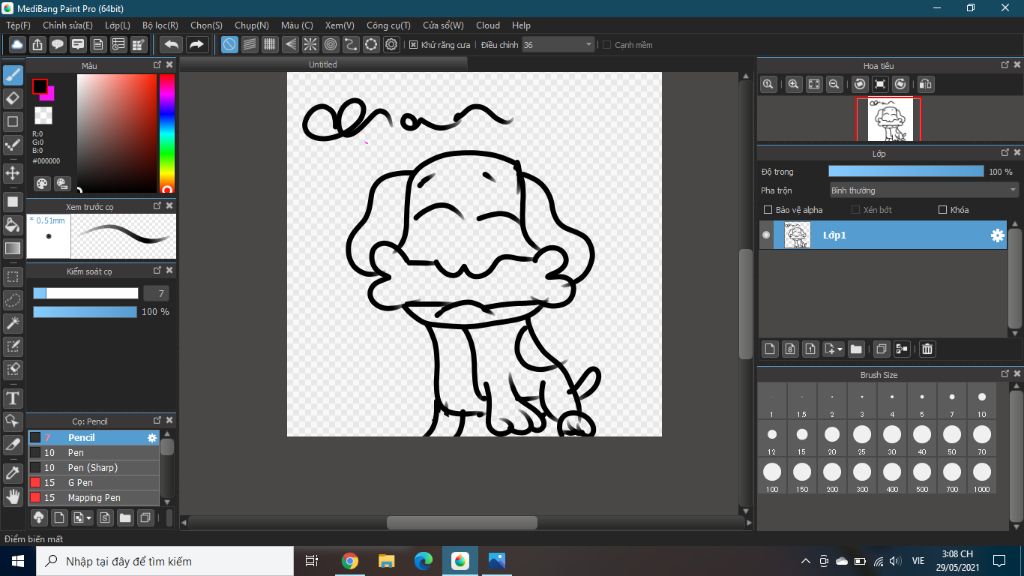Screen dimensions: 1024x576
Task: Select the Mapping Pen brush
Action: [94, 498]
